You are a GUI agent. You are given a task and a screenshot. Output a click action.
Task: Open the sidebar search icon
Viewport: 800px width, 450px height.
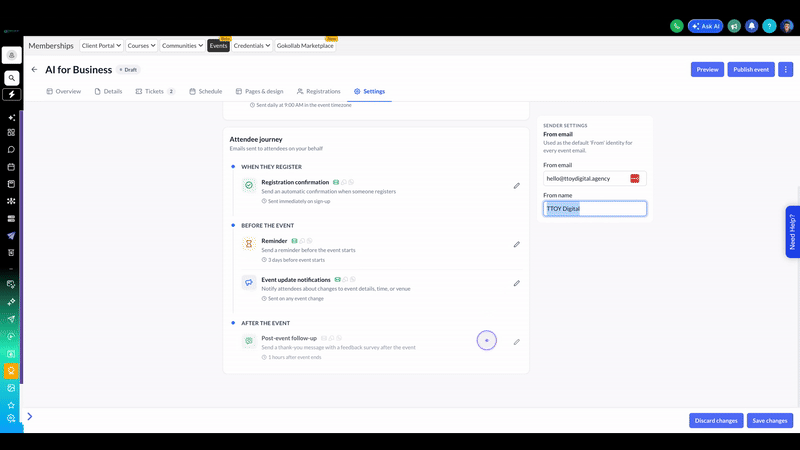[x=11, y=78]
